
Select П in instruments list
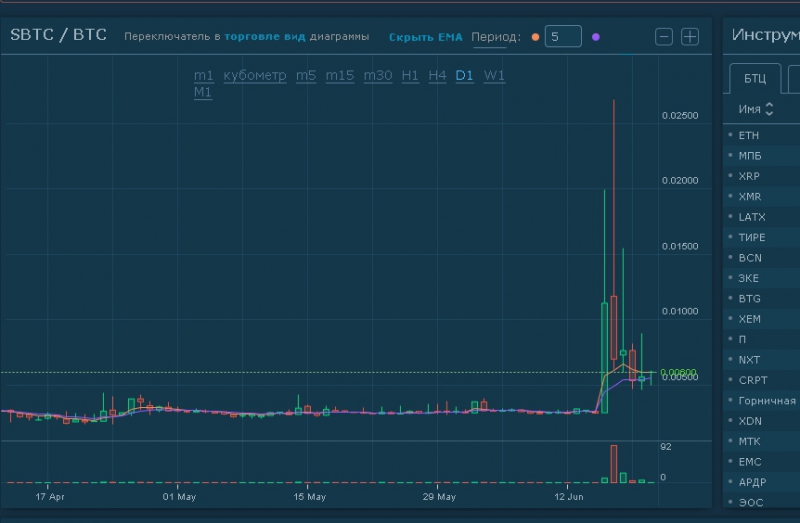(x=762, y=339)
